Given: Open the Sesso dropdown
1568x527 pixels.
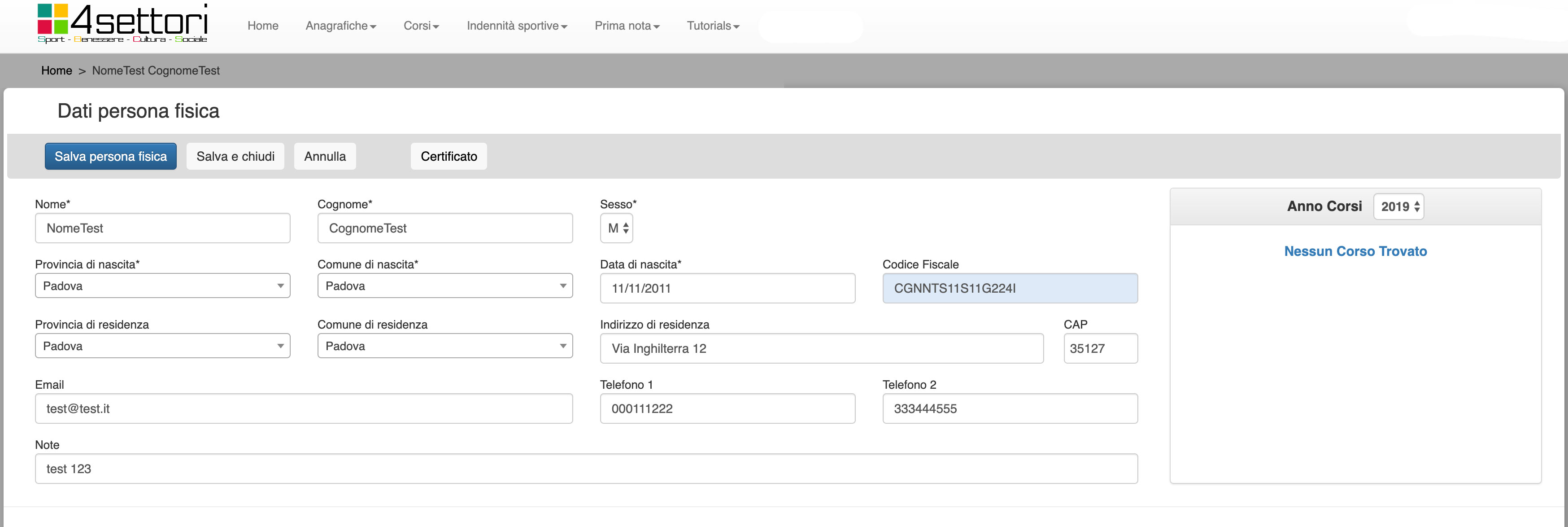Looking at the screenshot, I should tap(616, 228).
